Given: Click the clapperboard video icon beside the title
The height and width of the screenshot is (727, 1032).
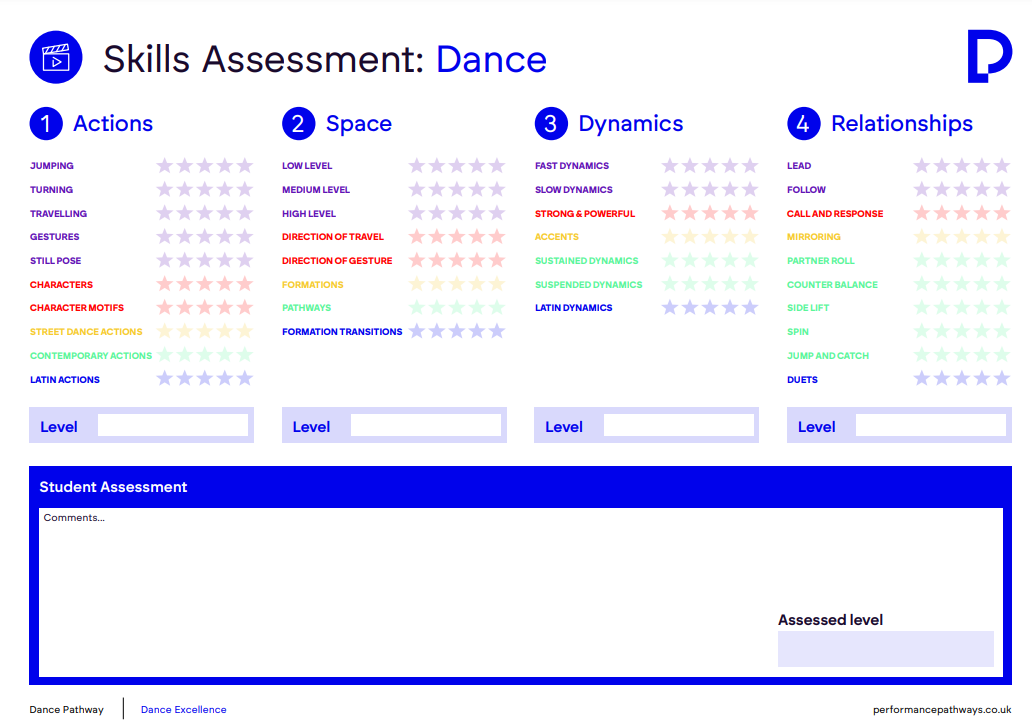Looking at the screenshot, I should tap(56, 57).
